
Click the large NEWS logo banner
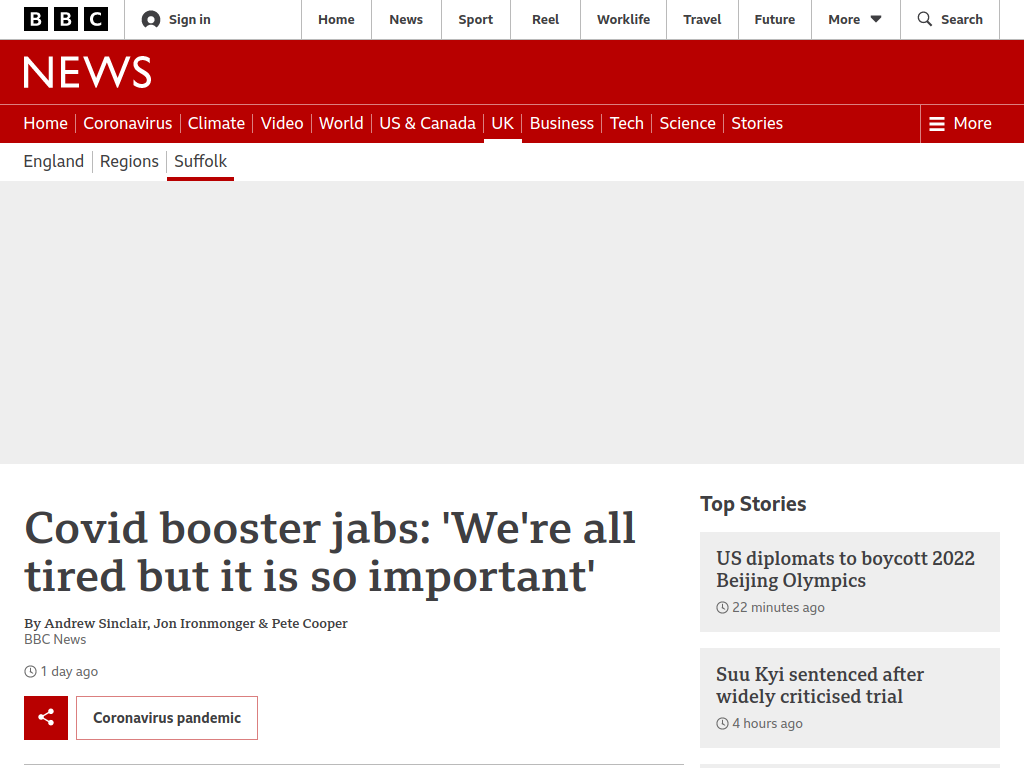click(x=88, y=72)
